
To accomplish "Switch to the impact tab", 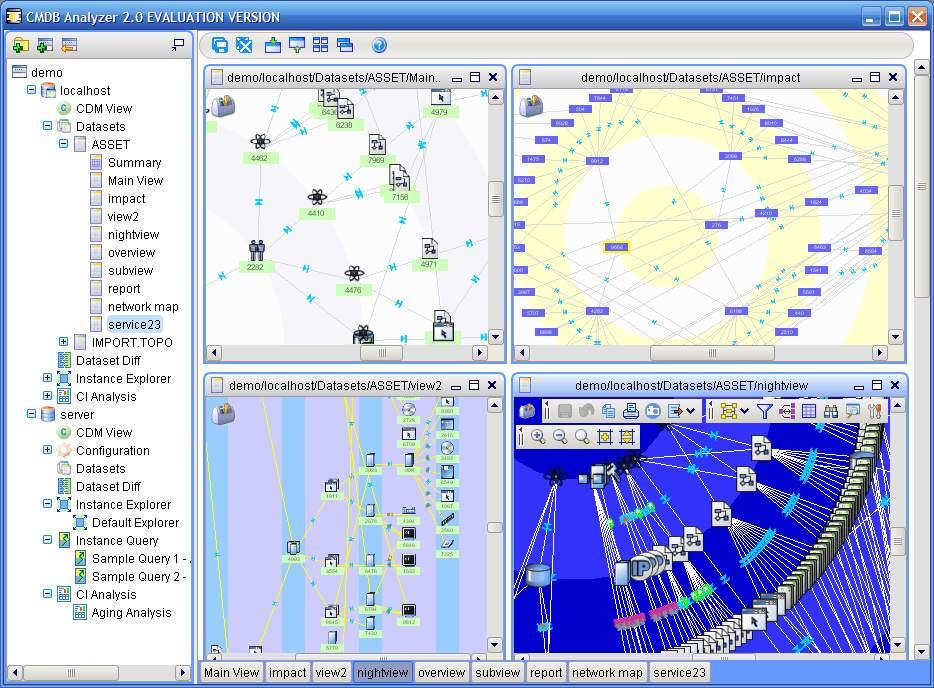I will tap(288, 673).
